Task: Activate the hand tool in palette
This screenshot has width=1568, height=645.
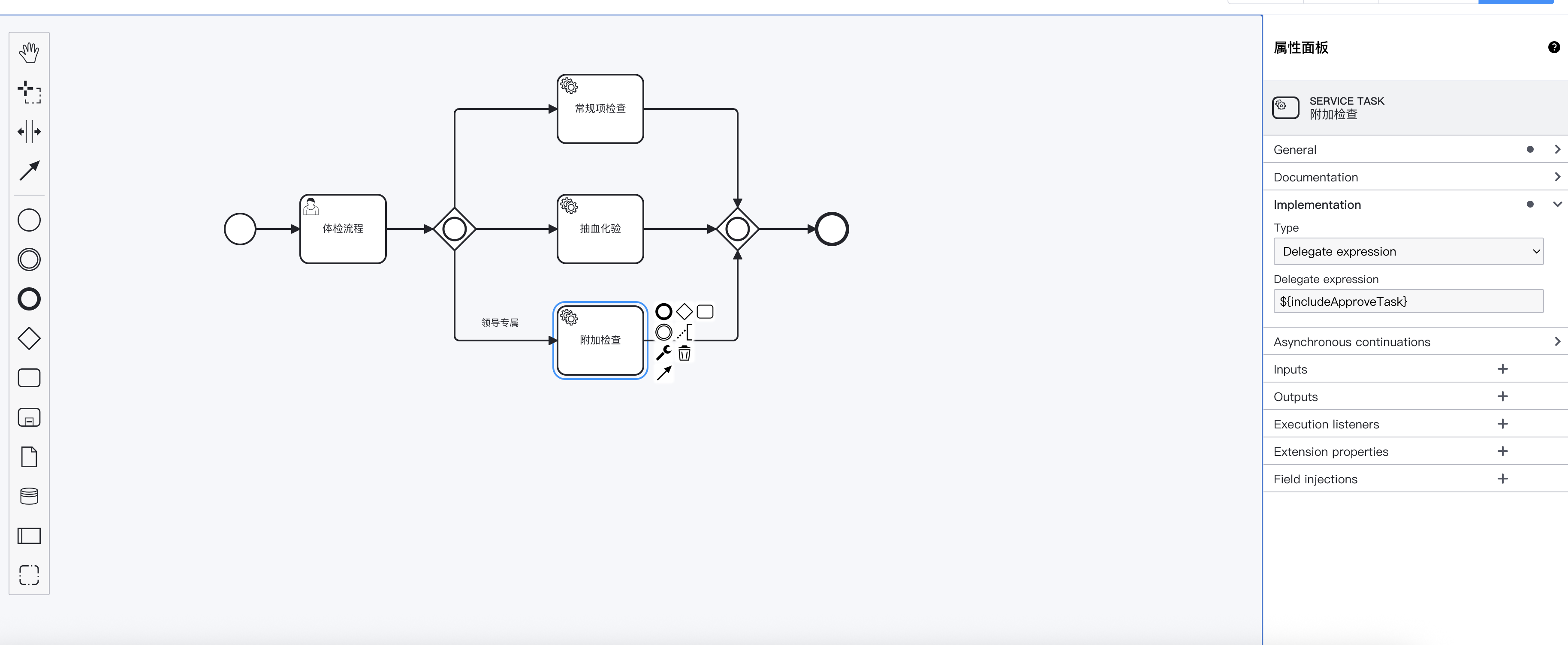Action: pos(29,52)
